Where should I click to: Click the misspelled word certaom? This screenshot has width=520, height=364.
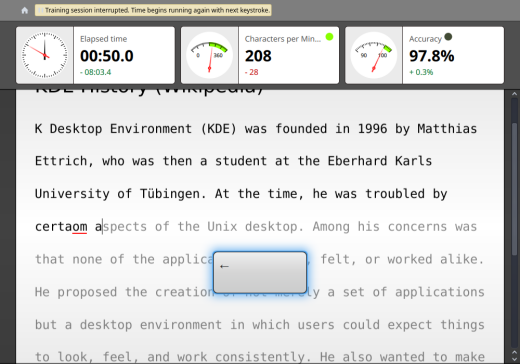[x=61, y=227]
